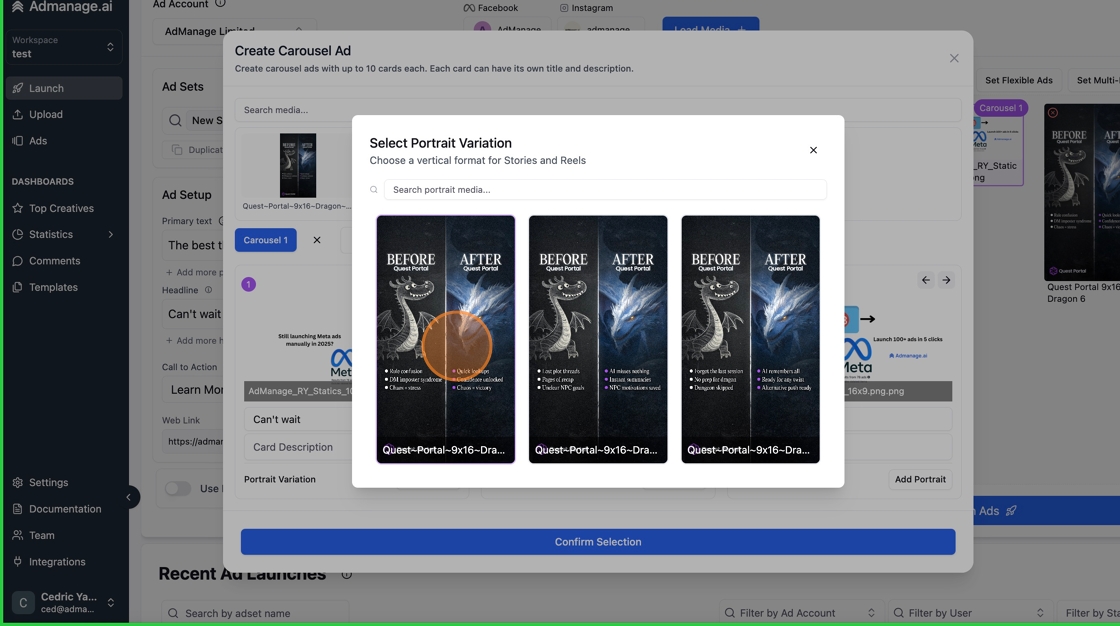The image size is (1120, 626).
Task: Open the Ads sidebar item
Action: 64,141
